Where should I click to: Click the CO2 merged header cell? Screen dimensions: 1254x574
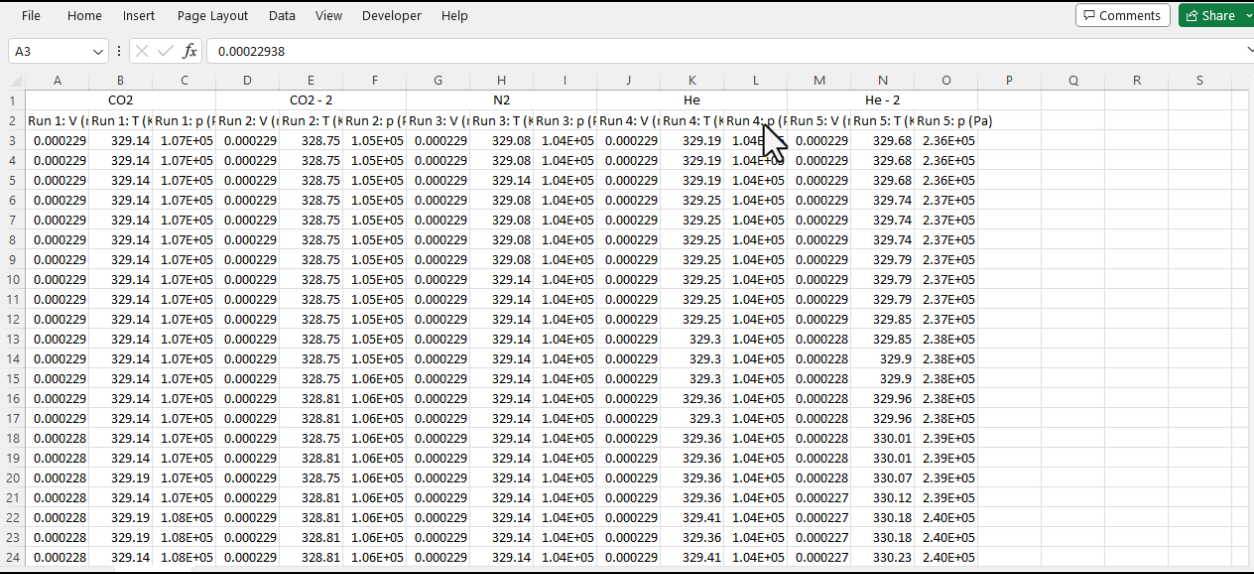coord(121,101)
